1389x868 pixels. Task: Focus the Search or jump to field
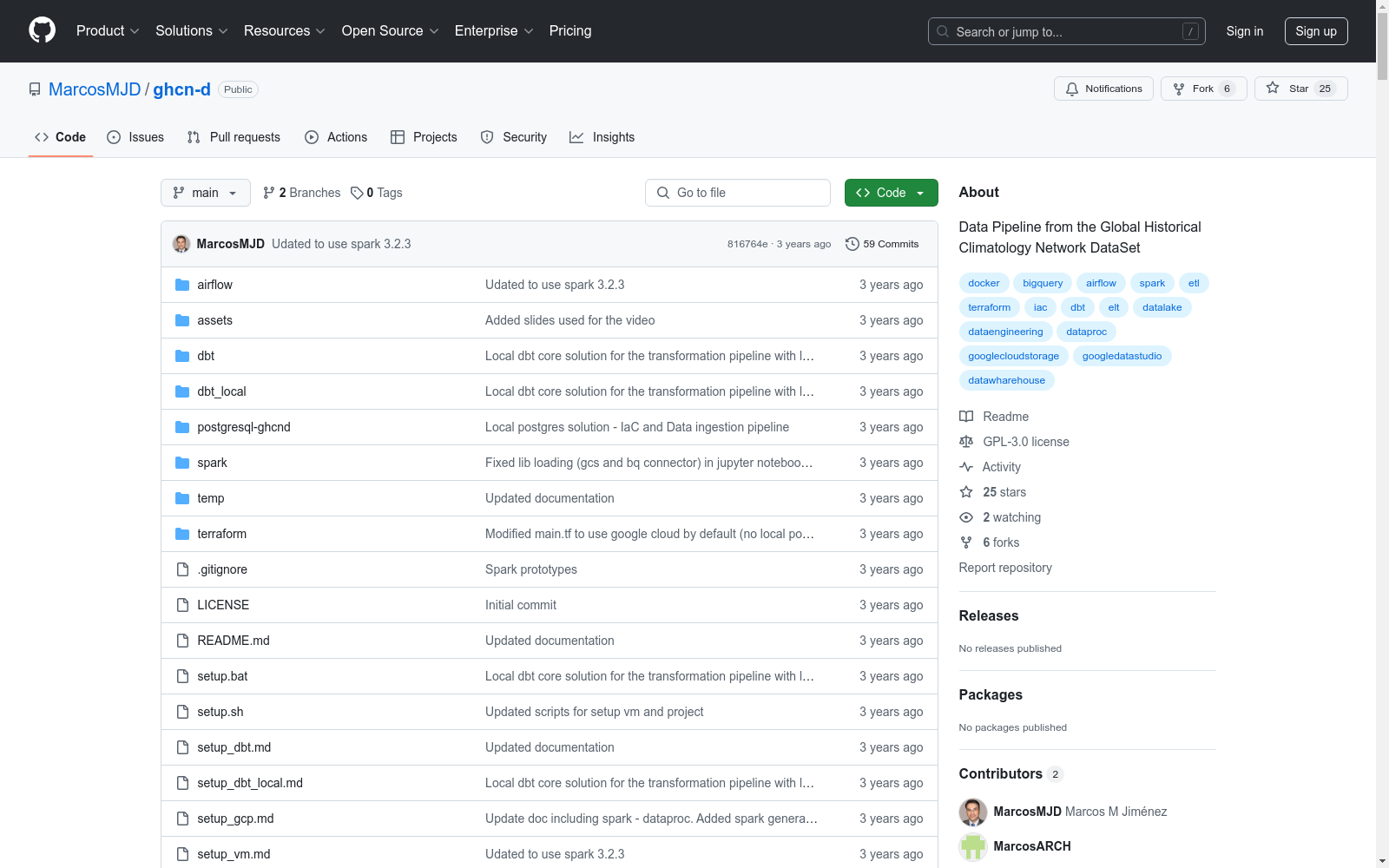pos(1067,31)
